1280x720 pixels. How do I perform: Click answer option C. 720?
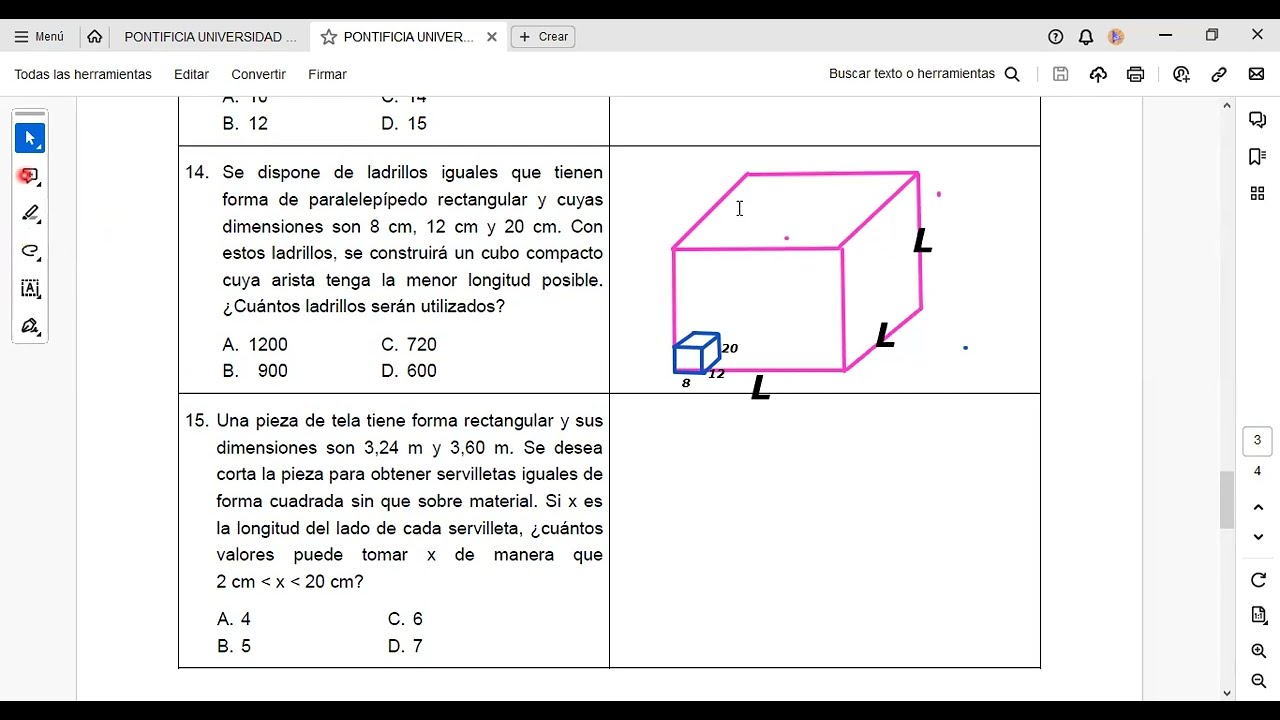(x=409, y=344)
